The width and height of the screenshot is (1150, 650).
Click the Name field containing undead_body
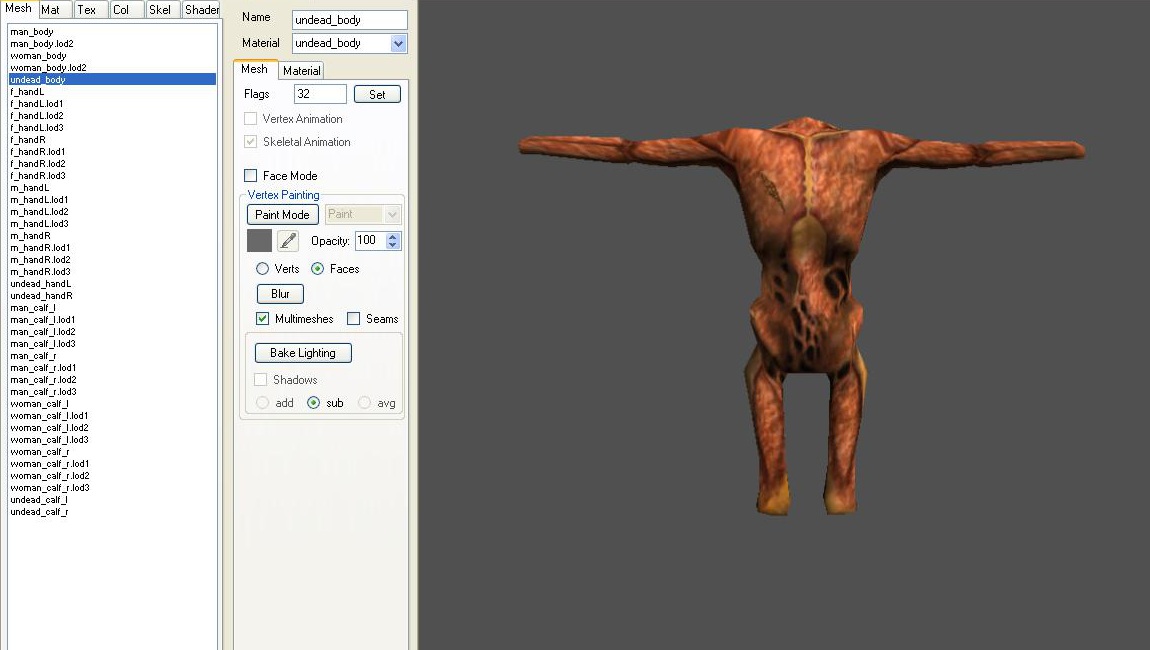point(349,20)
